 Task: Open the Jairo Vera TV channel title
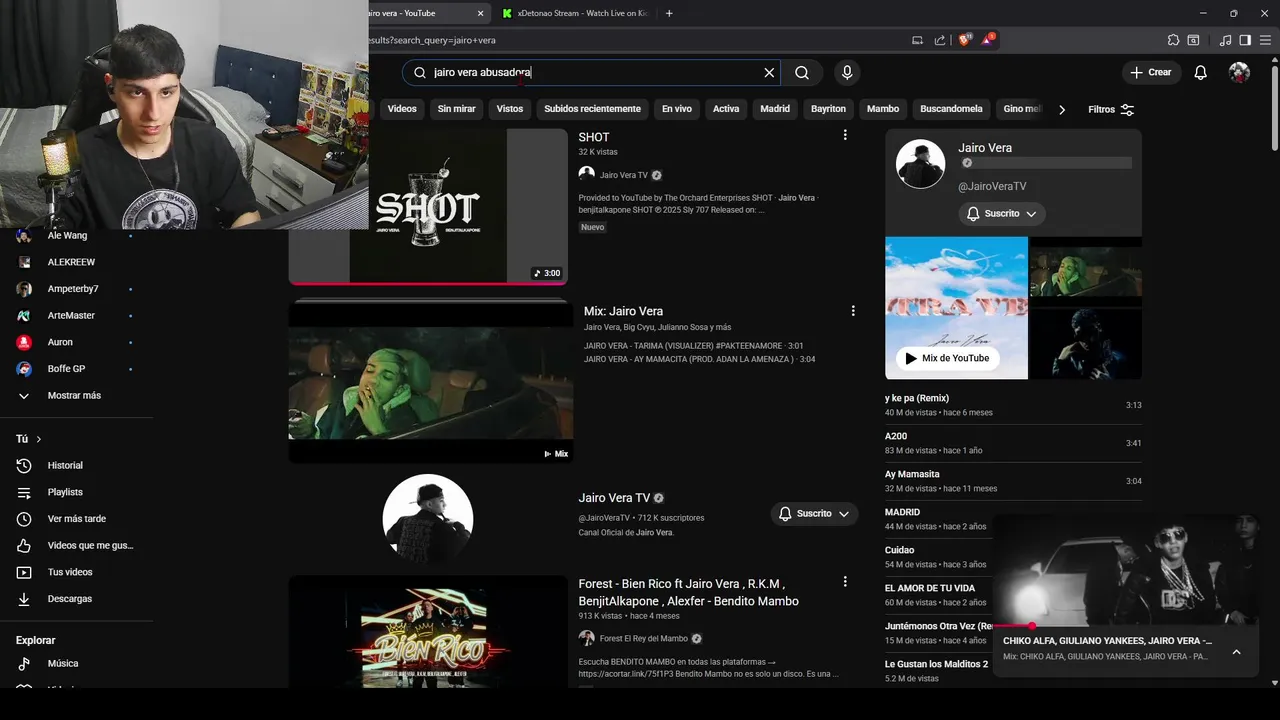point(614,498)
